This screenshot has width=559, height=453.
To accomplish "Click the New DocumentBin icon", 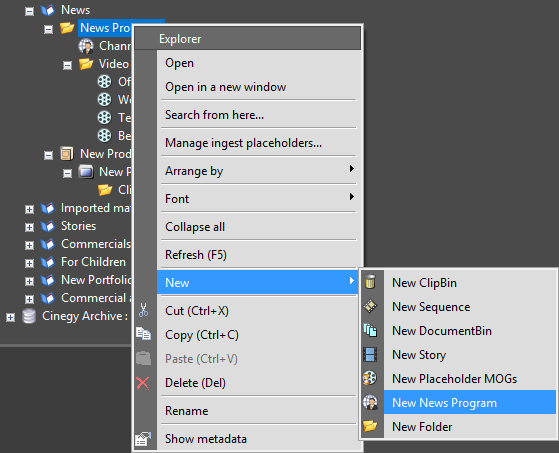I will pyautogui.click(x=370, y=330).
